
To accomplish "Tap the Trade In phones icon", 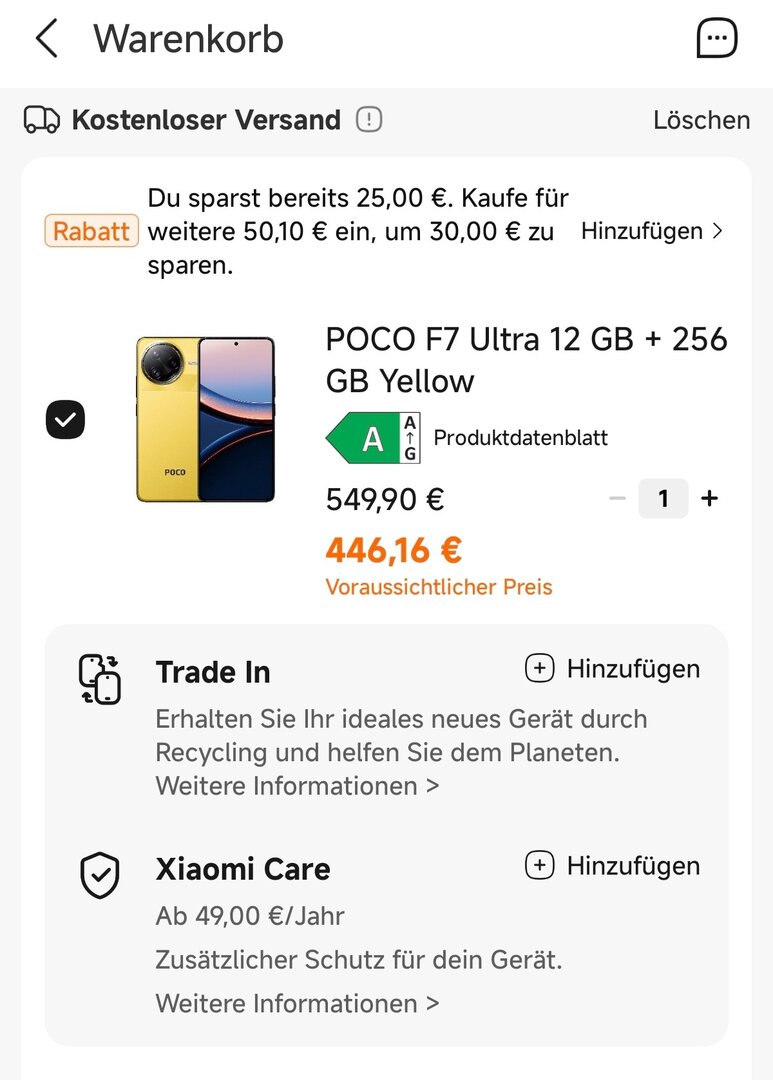I will pyautogui.click(x=100, y=679).
